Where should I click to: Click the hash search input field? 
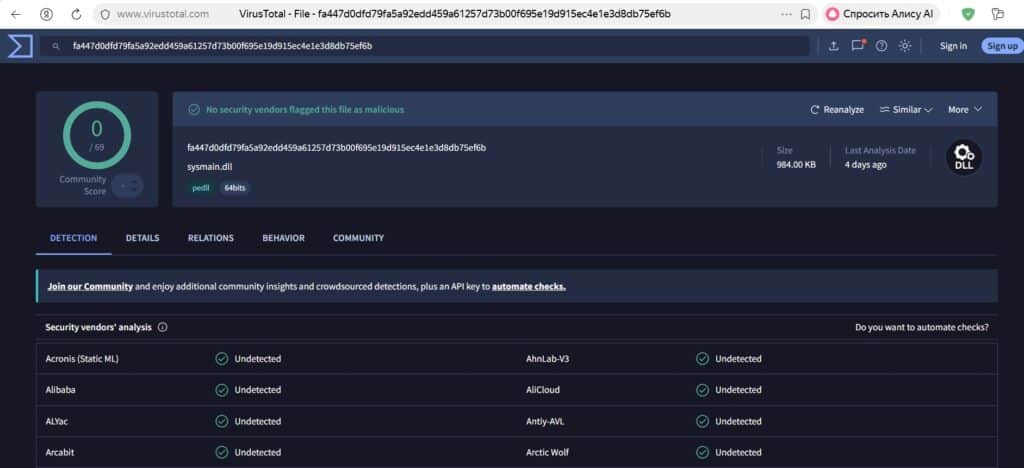click(424, 46)
